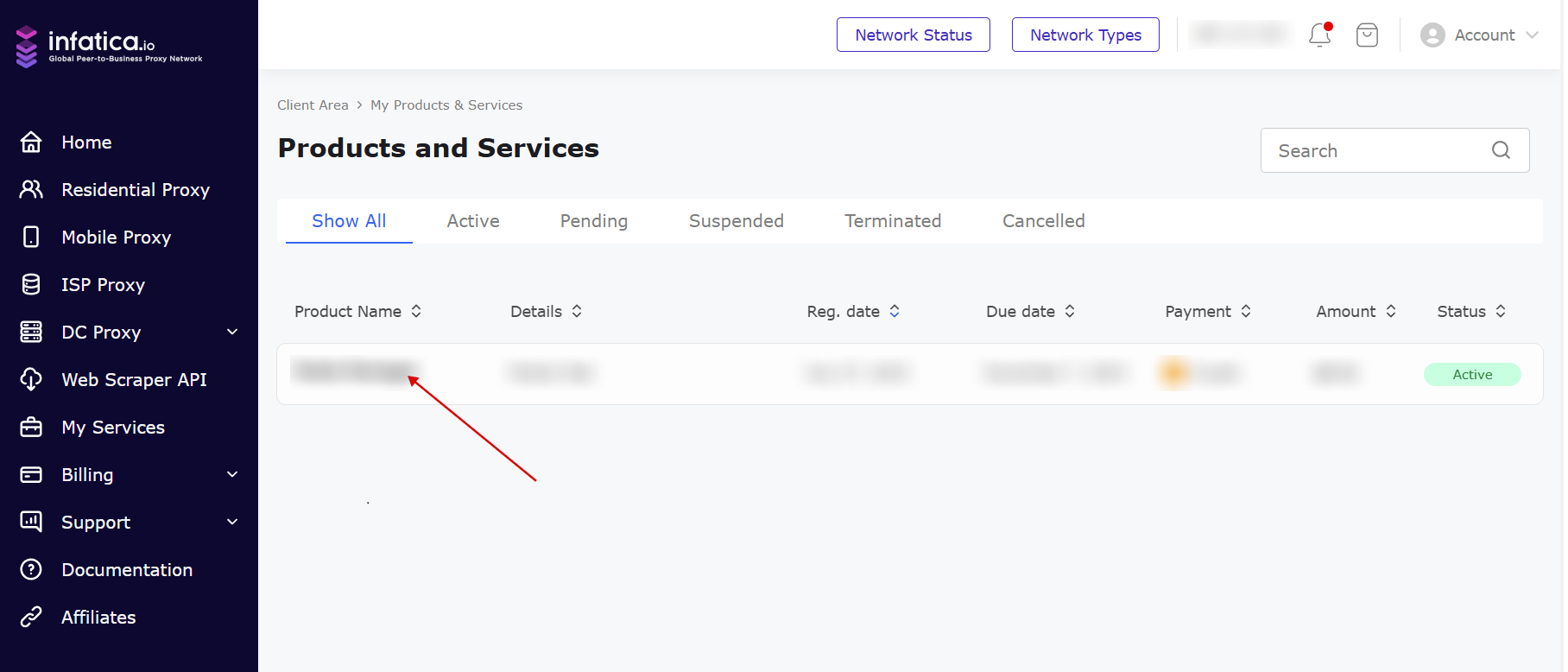Switch to the Cancelled tab
Image resolution: width=1568 pixels, height=672 pixels.
[x=1044, y=221]
